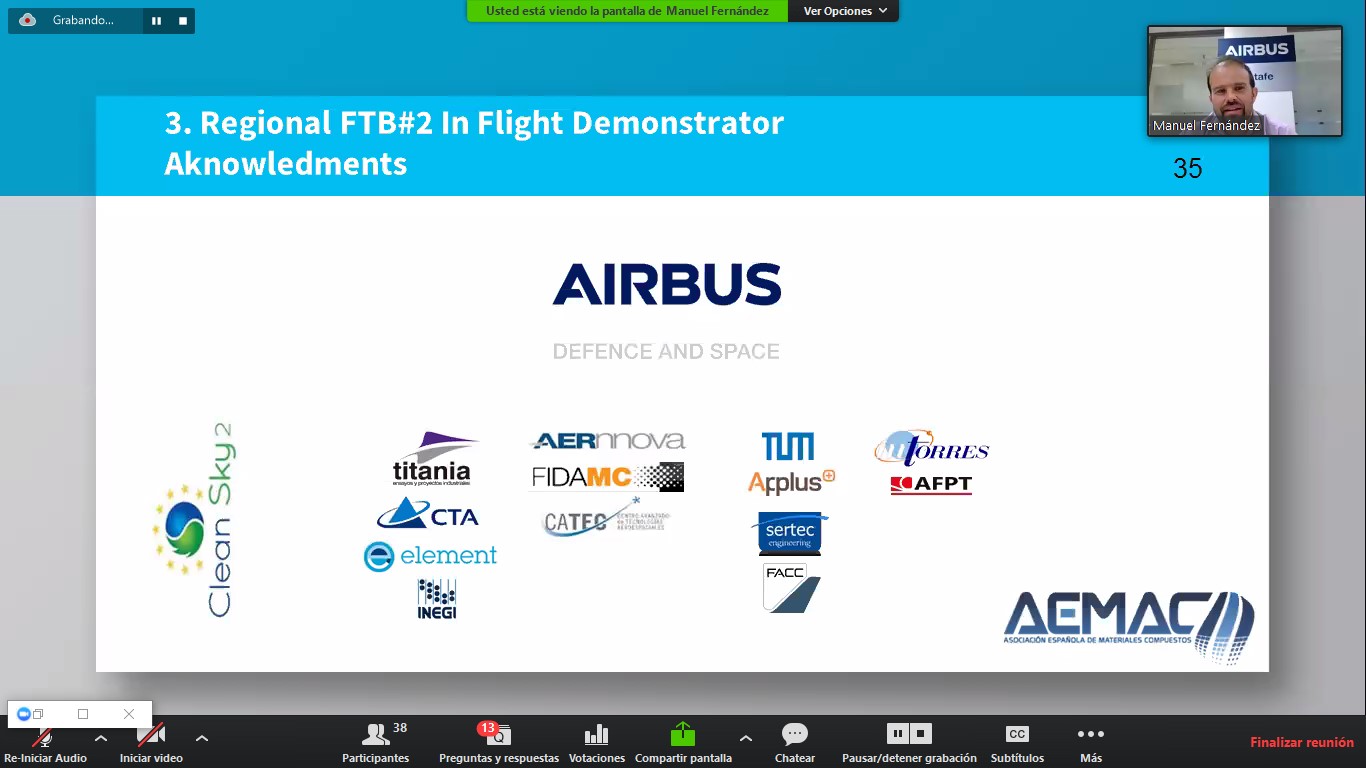The width and height of the screenshot is (1366, 768).
Task: Expand audio options arrow next to Re-Iniciar Audio
Action: tap(101, 738)
